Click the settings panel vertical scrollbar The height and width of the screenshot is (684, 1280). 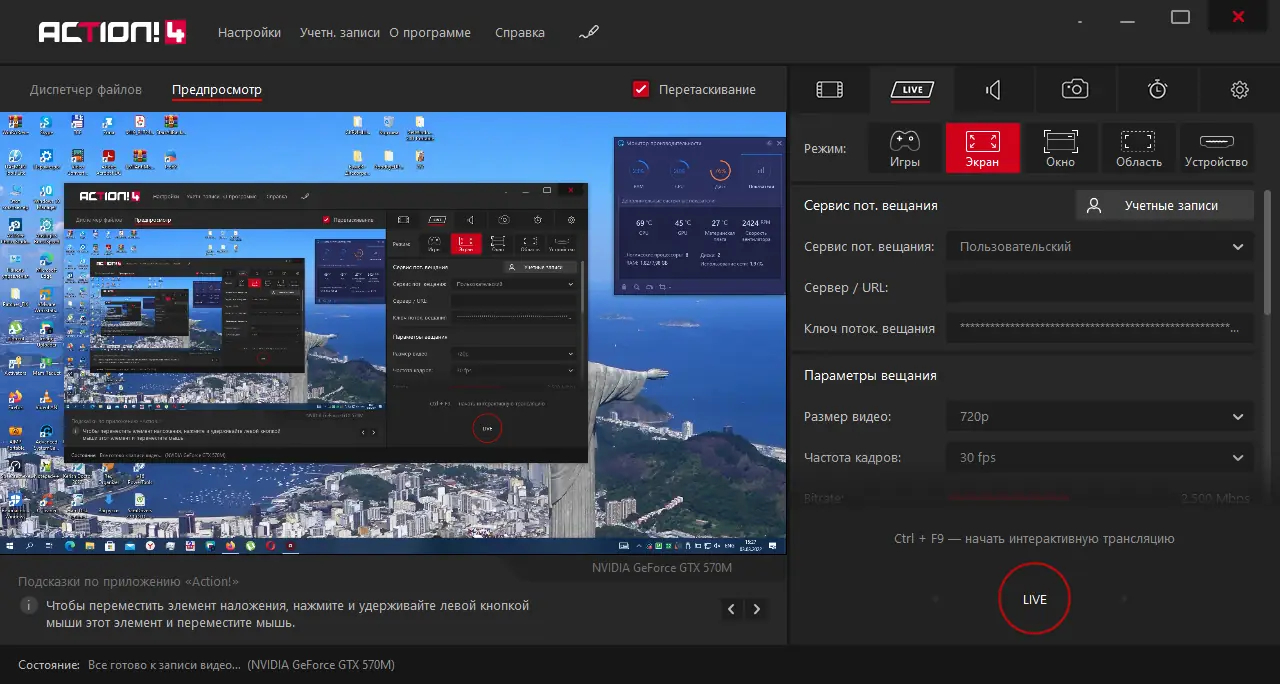click(x=1267, y=252)
